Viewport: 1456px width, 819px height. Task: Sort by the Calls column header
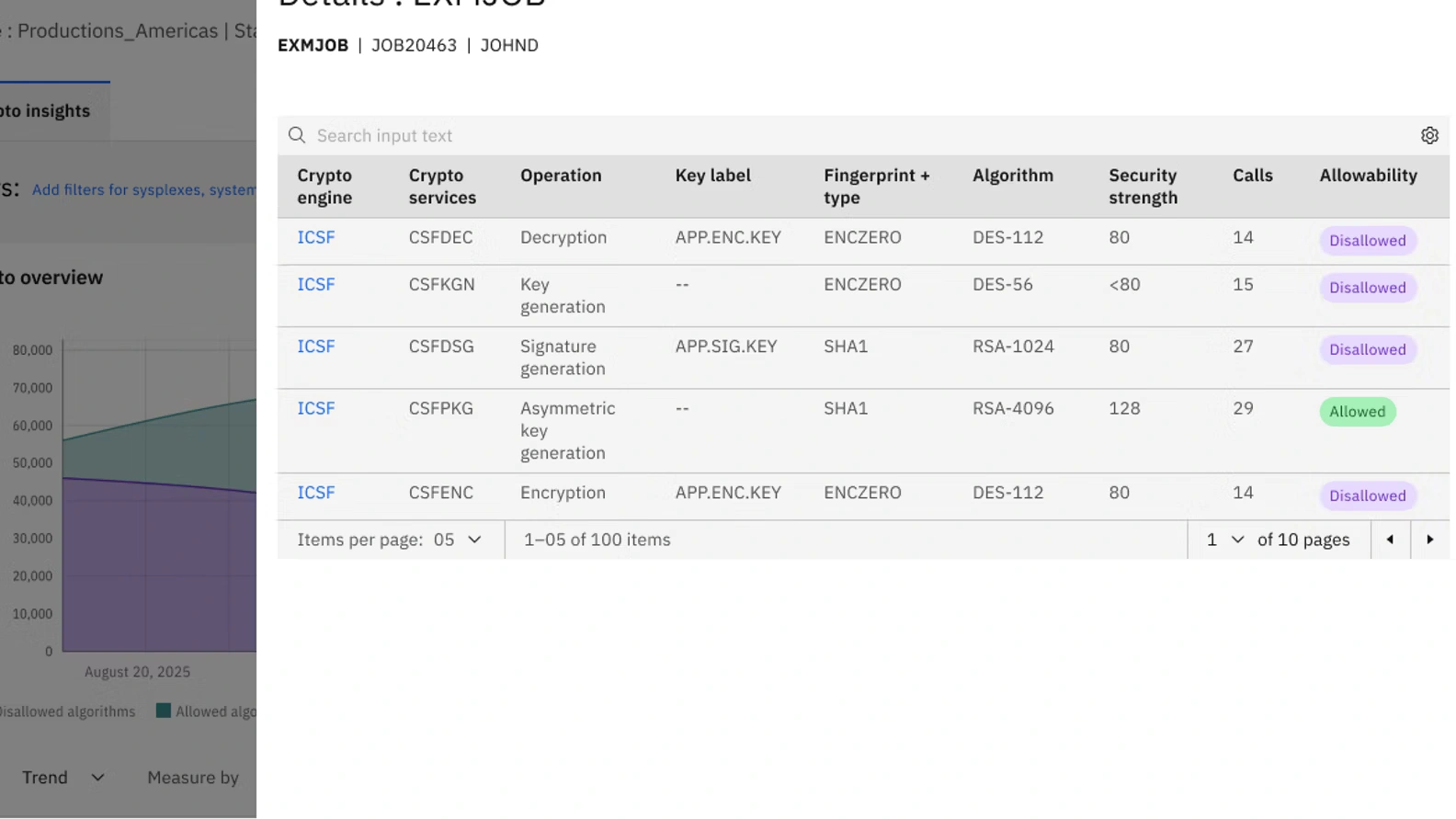point(1252,176)
